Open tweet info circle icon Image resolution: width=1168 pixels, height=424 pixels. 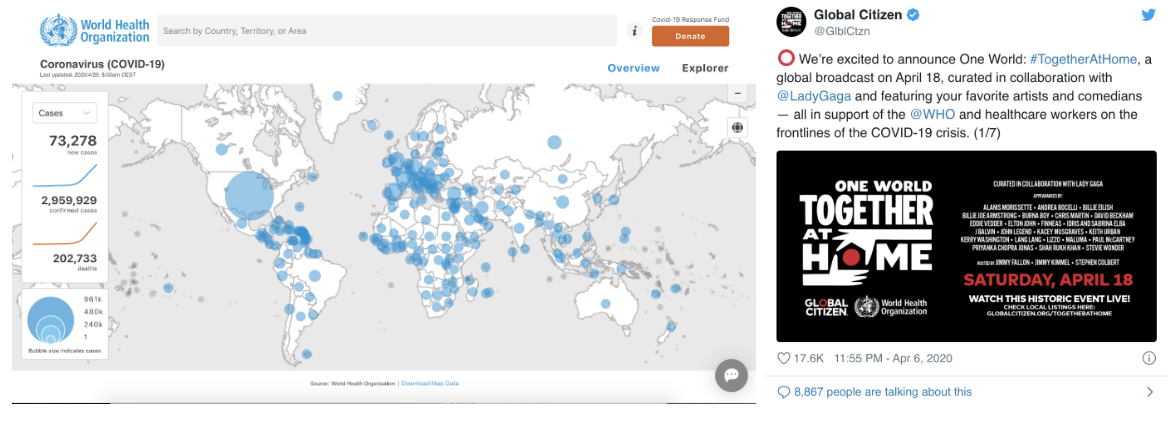pyautogui.click(x=1149, y=358)
